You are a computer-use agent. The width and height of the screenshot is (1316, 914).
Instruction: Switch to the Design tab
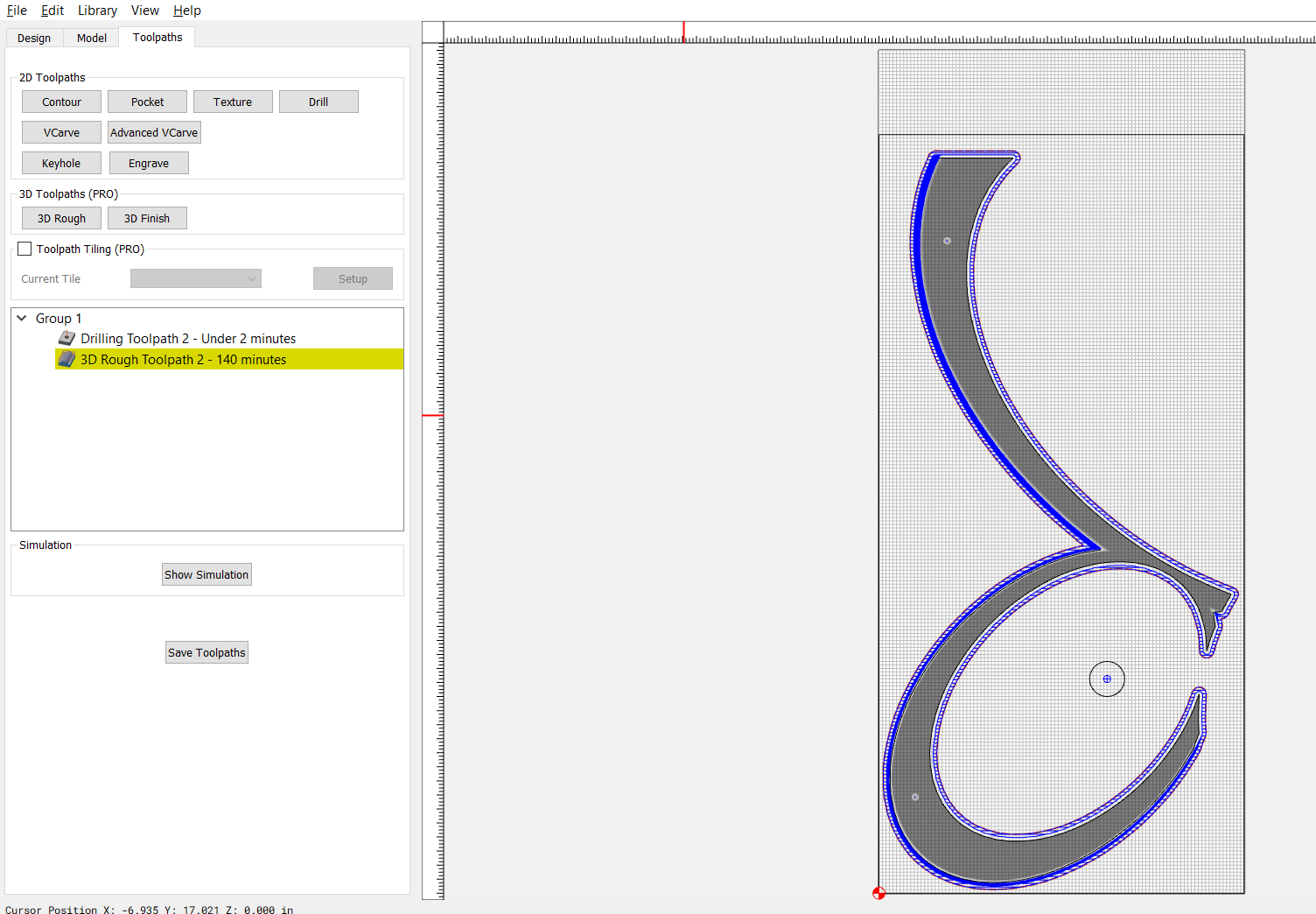(x=34, y=38)
